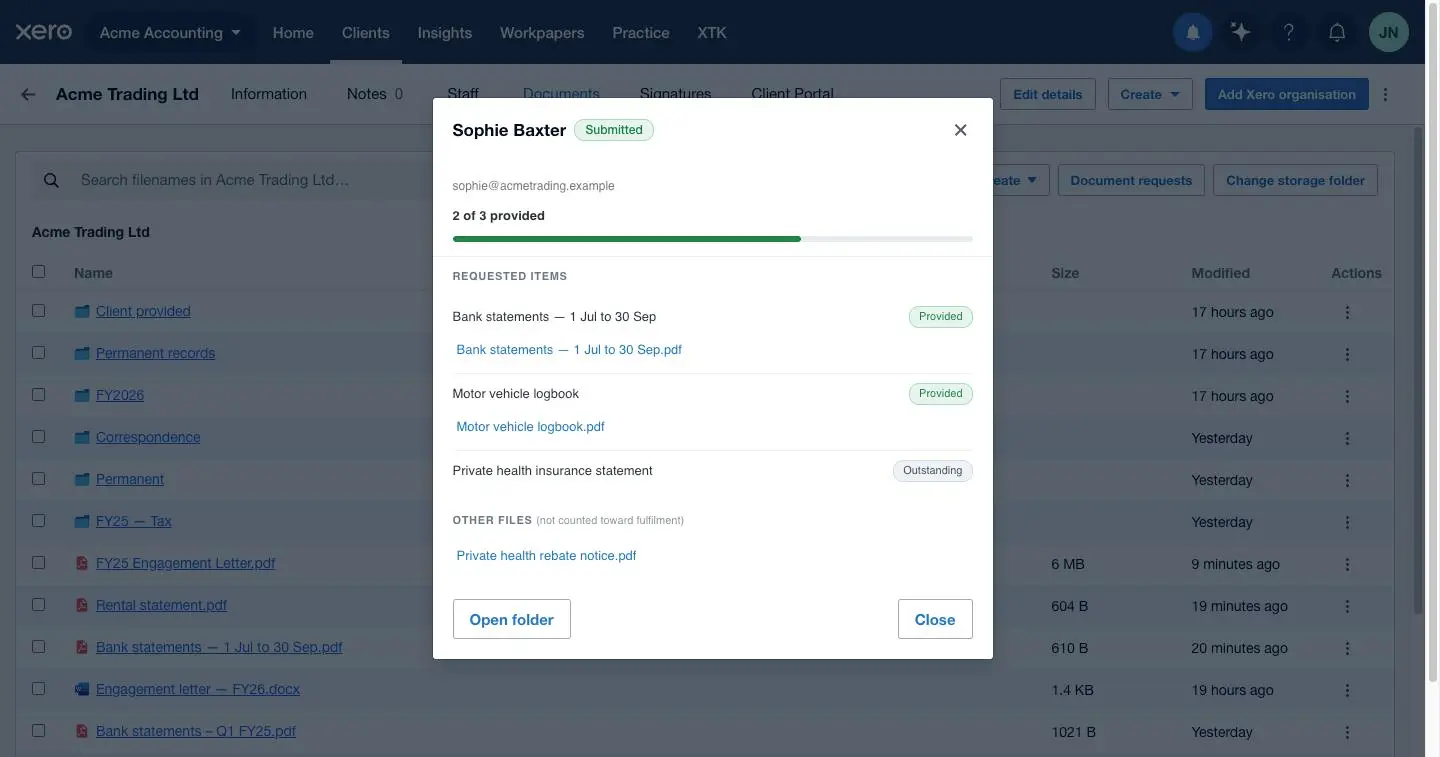Tick the checkbox for Correspondence

(x=38, y=436)
